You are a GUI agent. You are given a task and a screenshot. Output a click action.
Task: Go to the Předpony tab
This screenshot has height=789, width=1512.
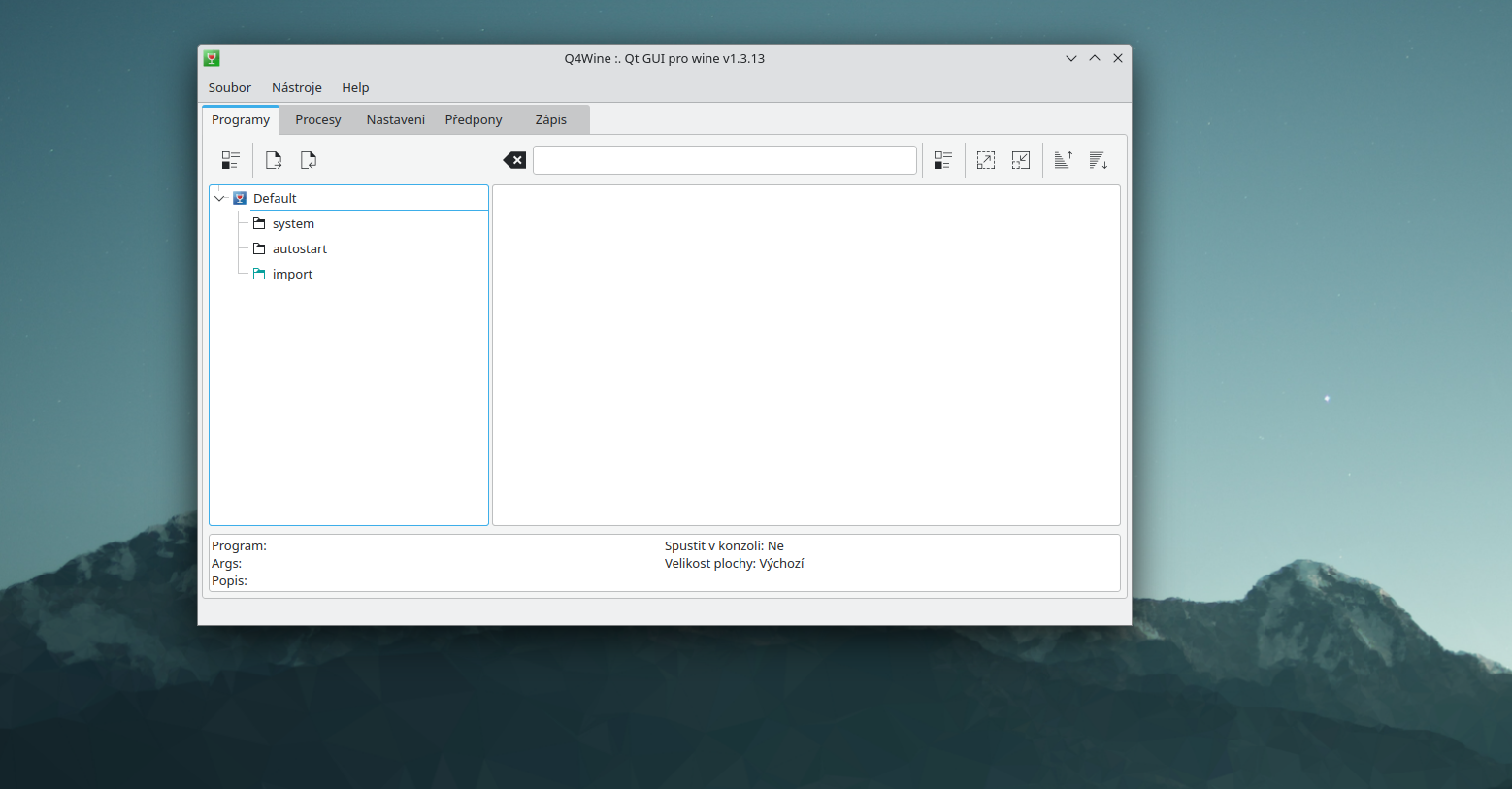[x=474, y=119]
